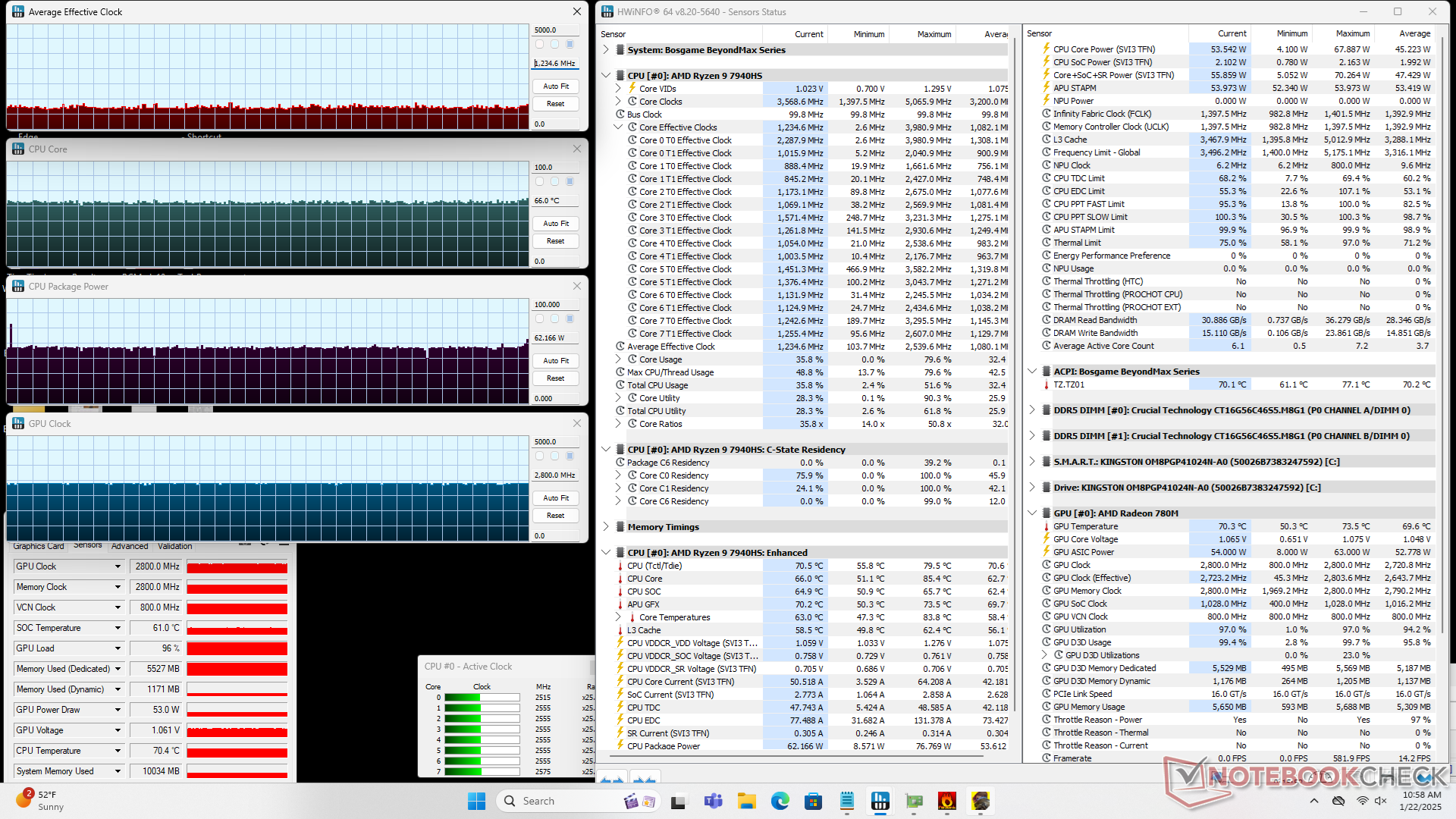Click the CPU Package Power window icon
The width and height of the screenshot is (1456, 819).
[x=18, y=286]
